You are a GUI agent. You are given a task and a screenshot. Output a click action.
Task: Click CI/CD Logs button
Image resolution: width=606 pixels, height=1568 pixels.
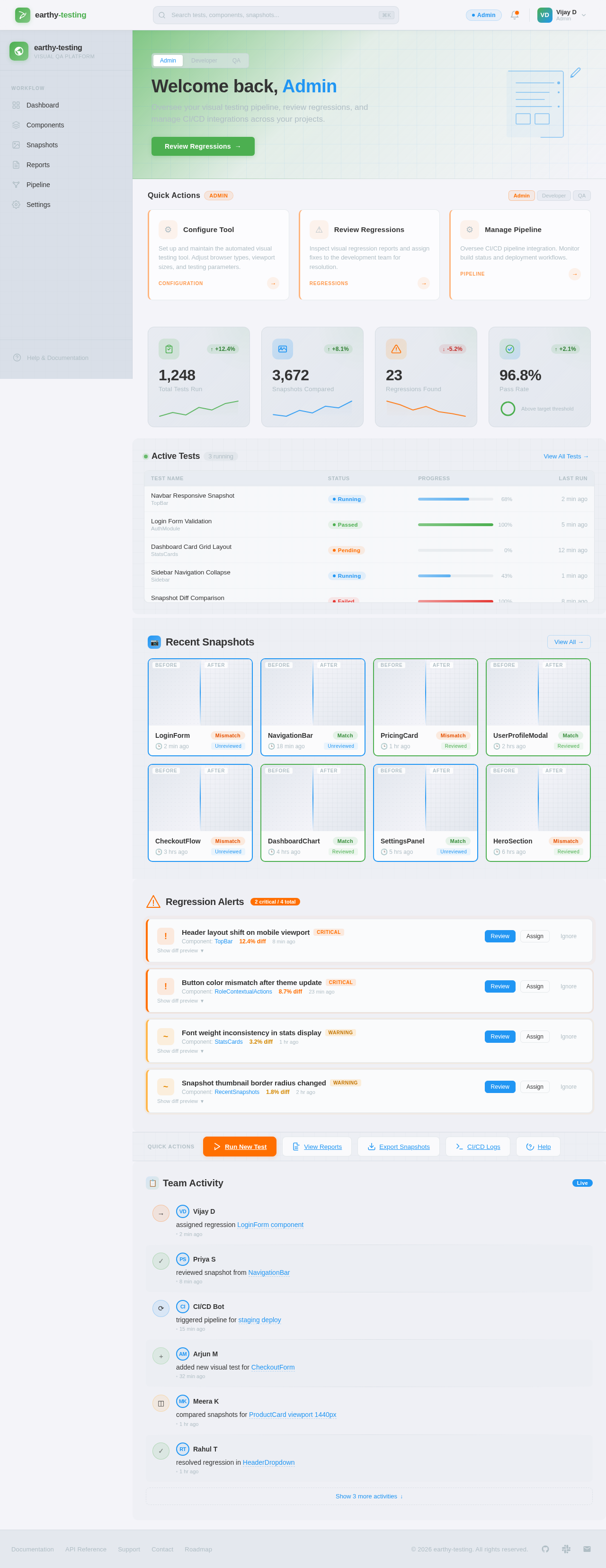[x=478, y=1147]
